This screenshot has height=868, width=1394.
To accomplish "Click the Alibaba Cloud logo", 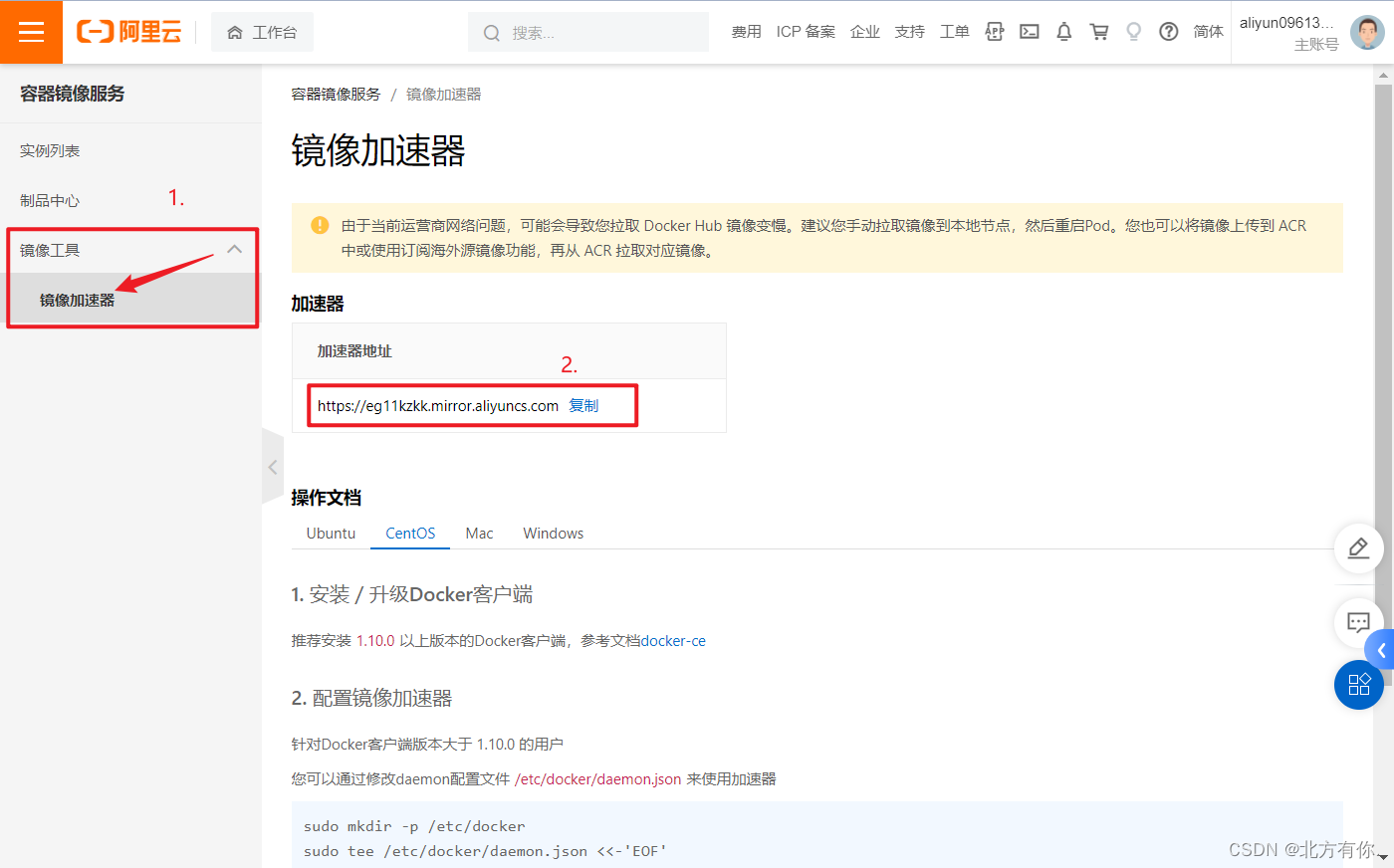I will (128, 32).
